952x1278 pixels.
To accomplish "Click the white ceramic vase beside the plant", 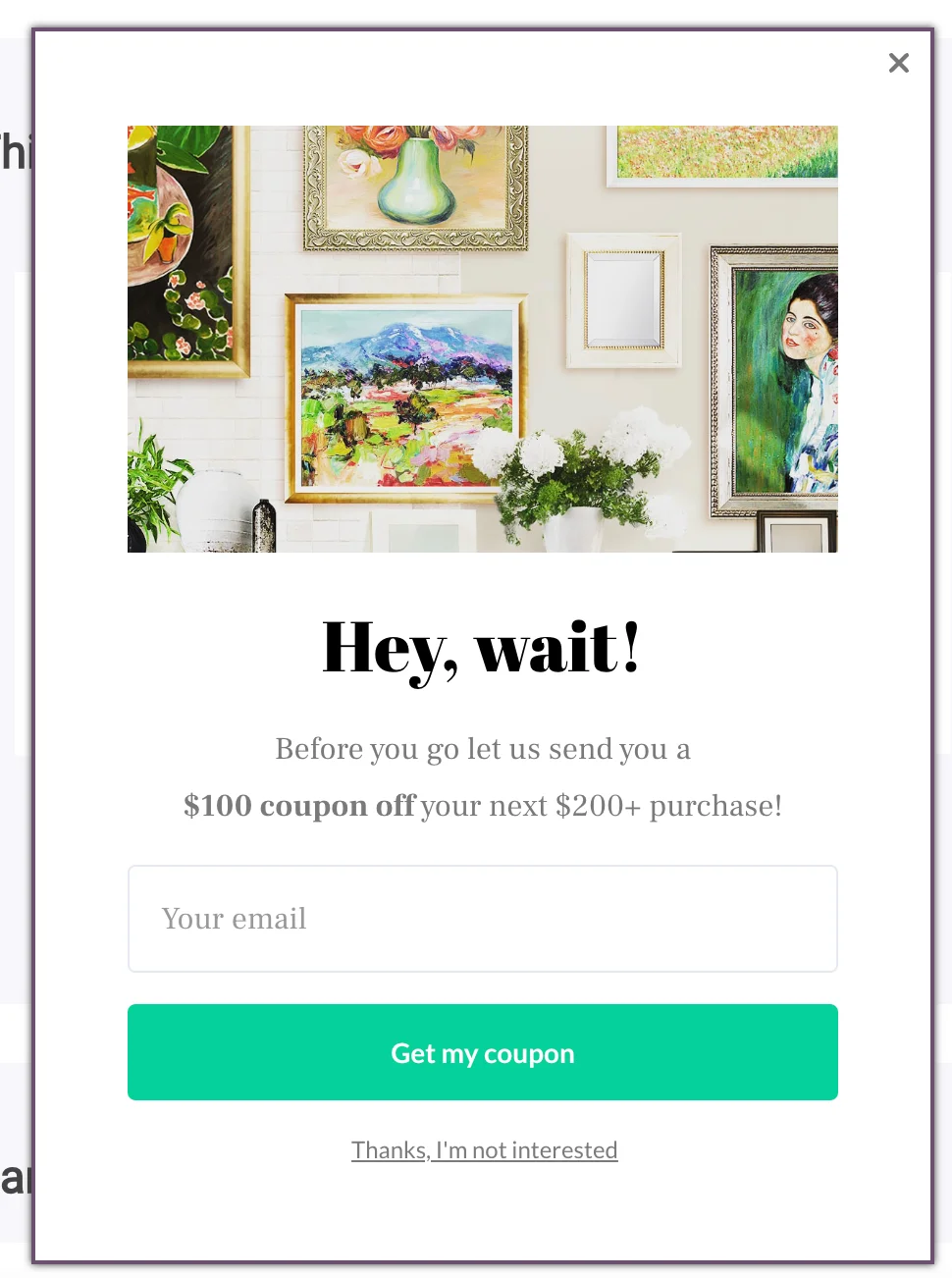I will click(217, 508).
